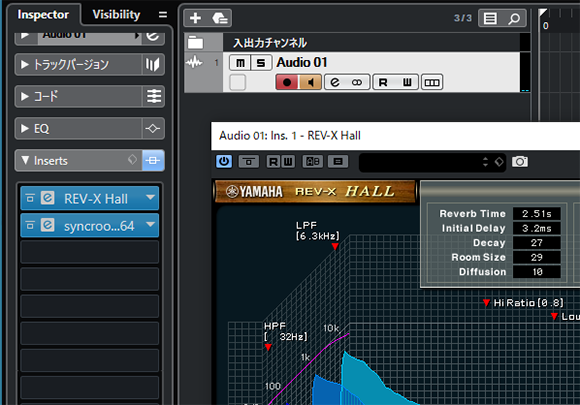Click the Audio 01 waveform icon
Image resolution: width=580 pixels, height=405 pixels.
tap(194, 62)
